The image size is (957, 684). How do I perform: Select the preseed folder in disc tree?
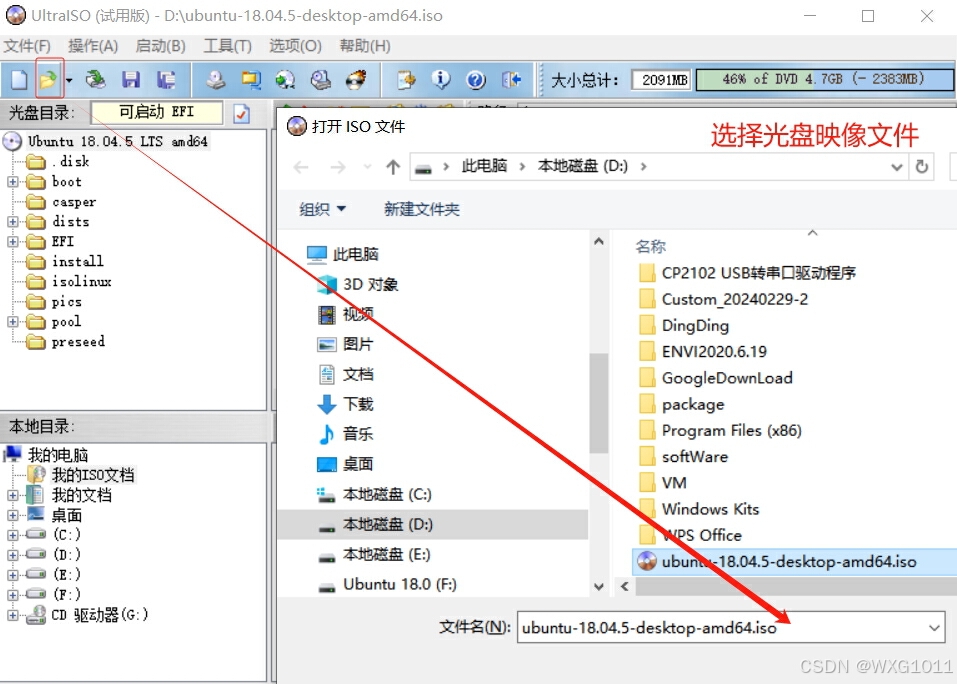78,342
